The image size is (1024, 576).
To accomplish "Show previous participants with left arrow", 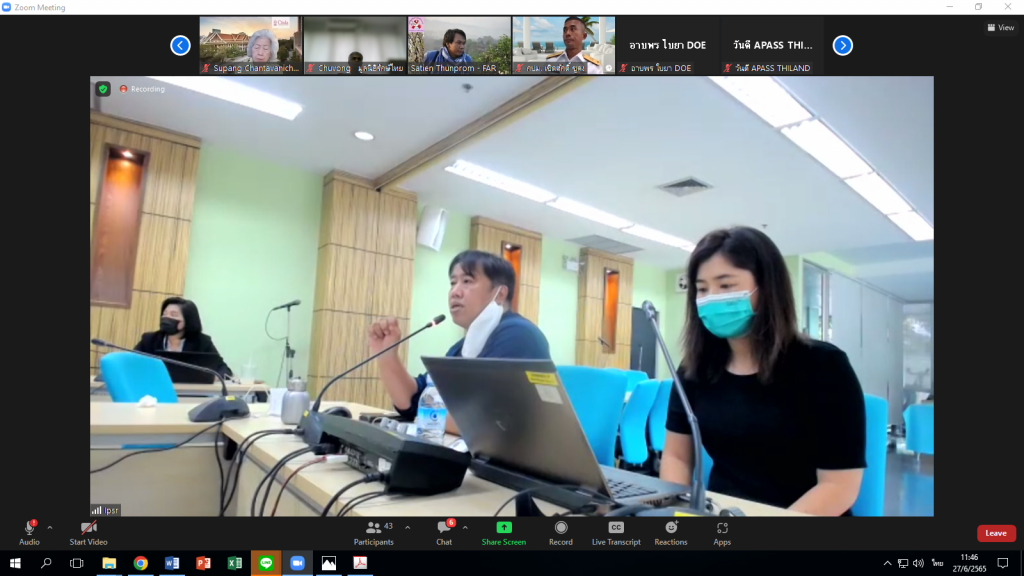I will (180, 45).
